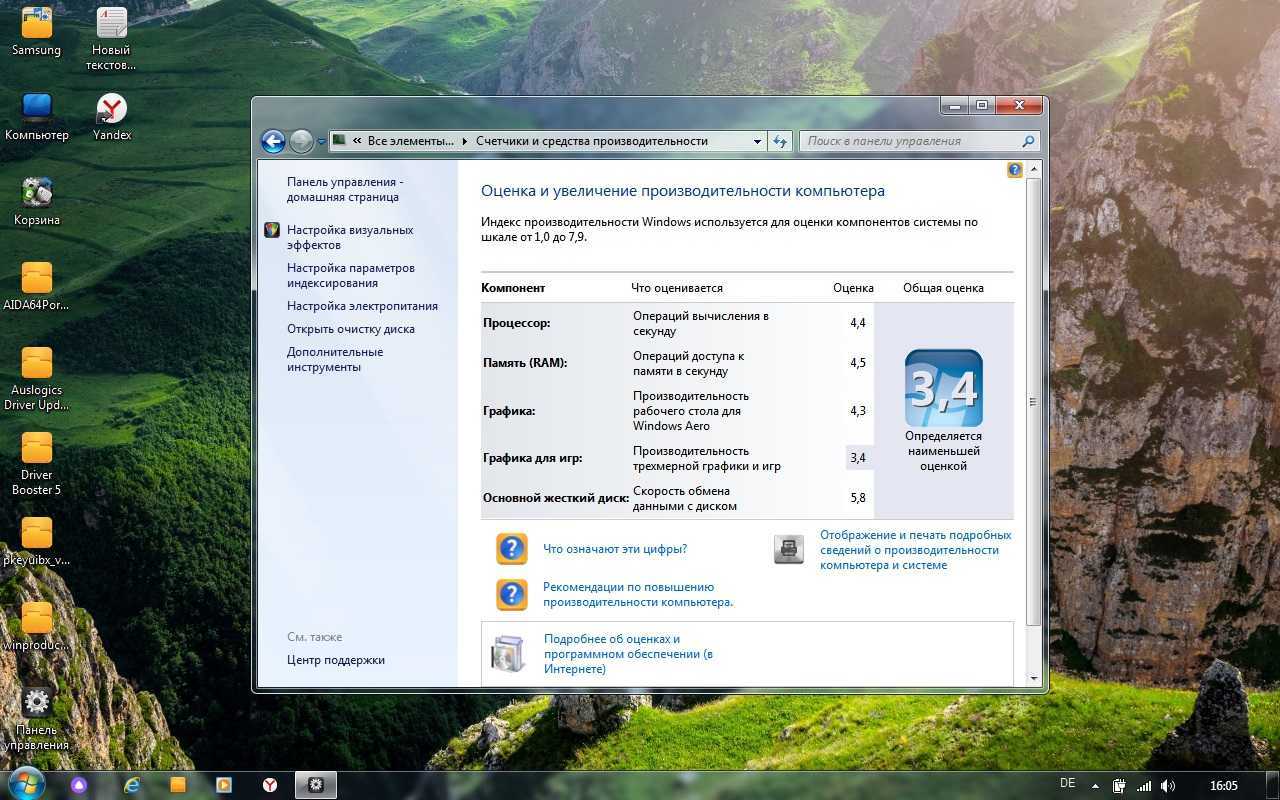This screenshot has width=1280, height=800.
Task: Refresh the control panel page
Action: [780, 141]
